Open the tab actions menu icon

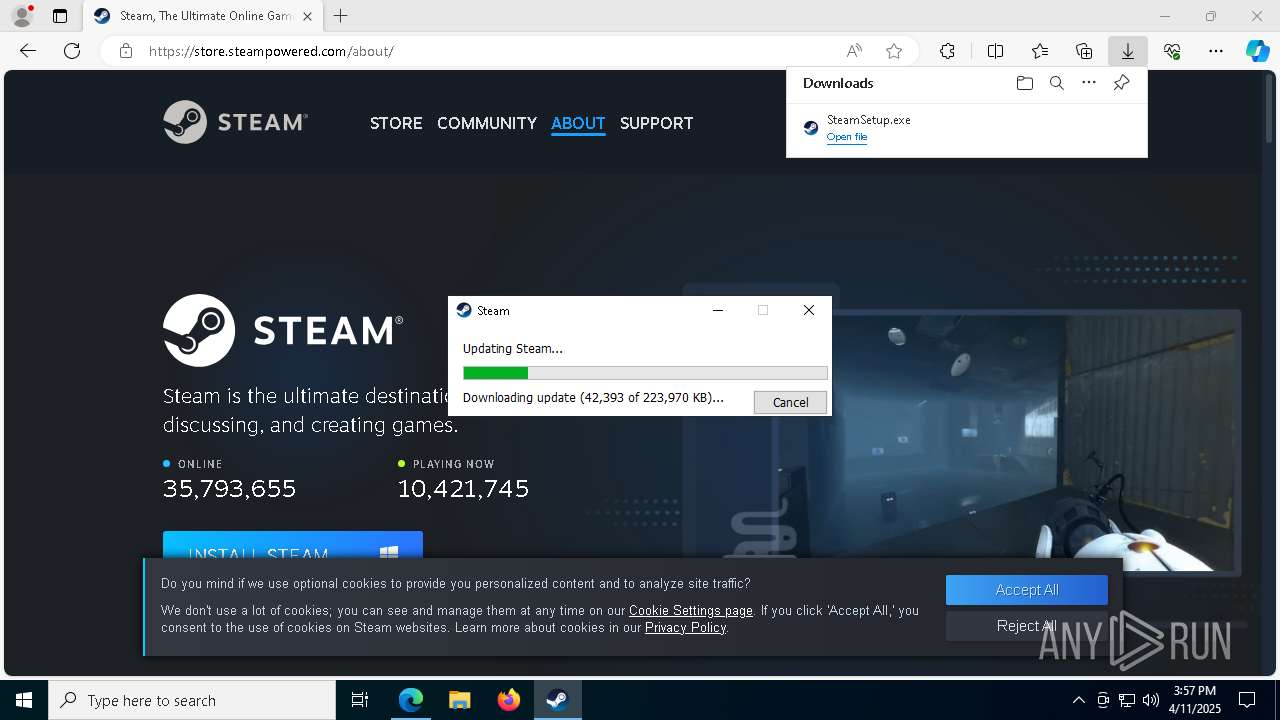tap(60, 16)
